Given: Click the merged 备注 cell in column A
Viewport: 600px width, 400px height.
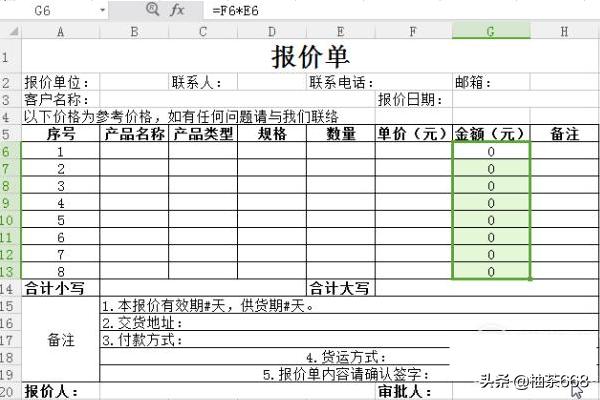Looking at the screenshot, I should pyautogui.click(x=60, y=340).
